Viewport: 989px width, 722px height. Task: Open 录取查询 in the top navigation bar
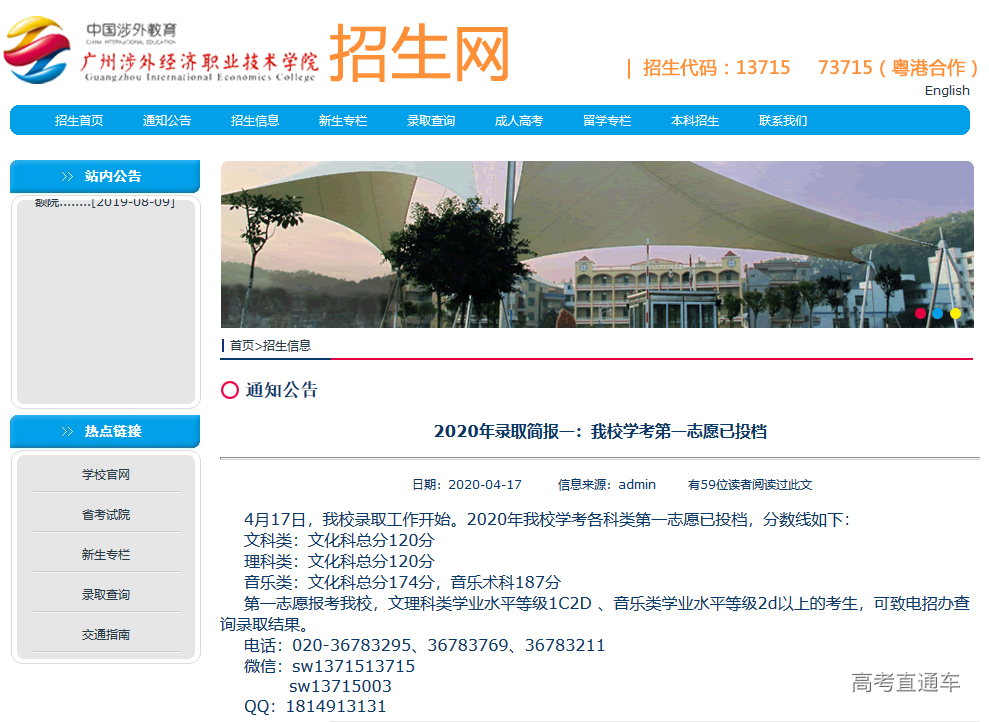[431, 121]
